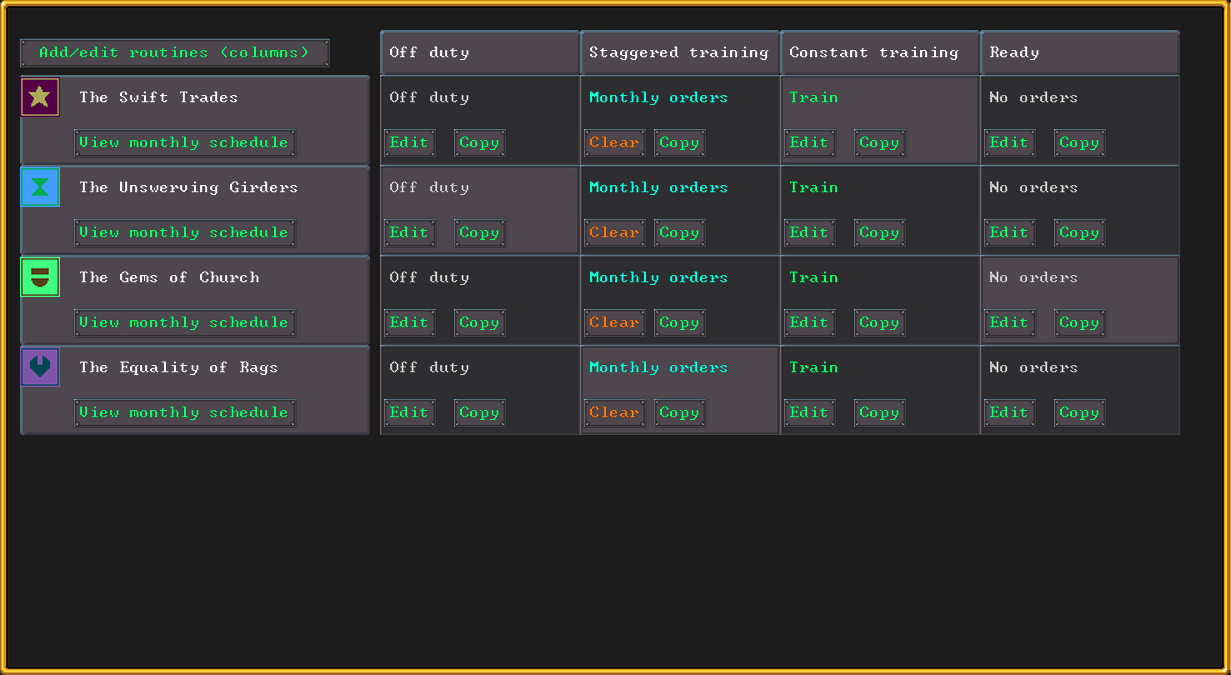Edit Ready orders for The Gems of Church
Screen dimensions: 1231x675
click(x=1010, y=323)
